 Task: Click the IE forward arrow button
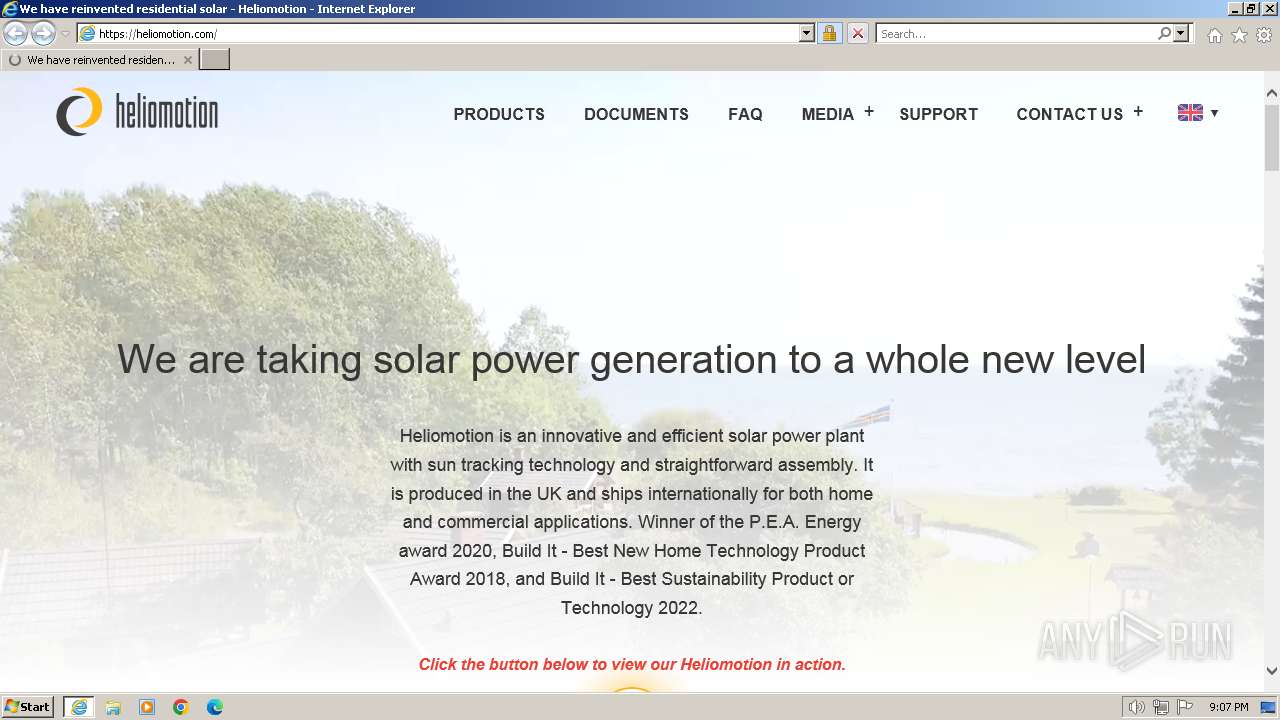(43, 34)
